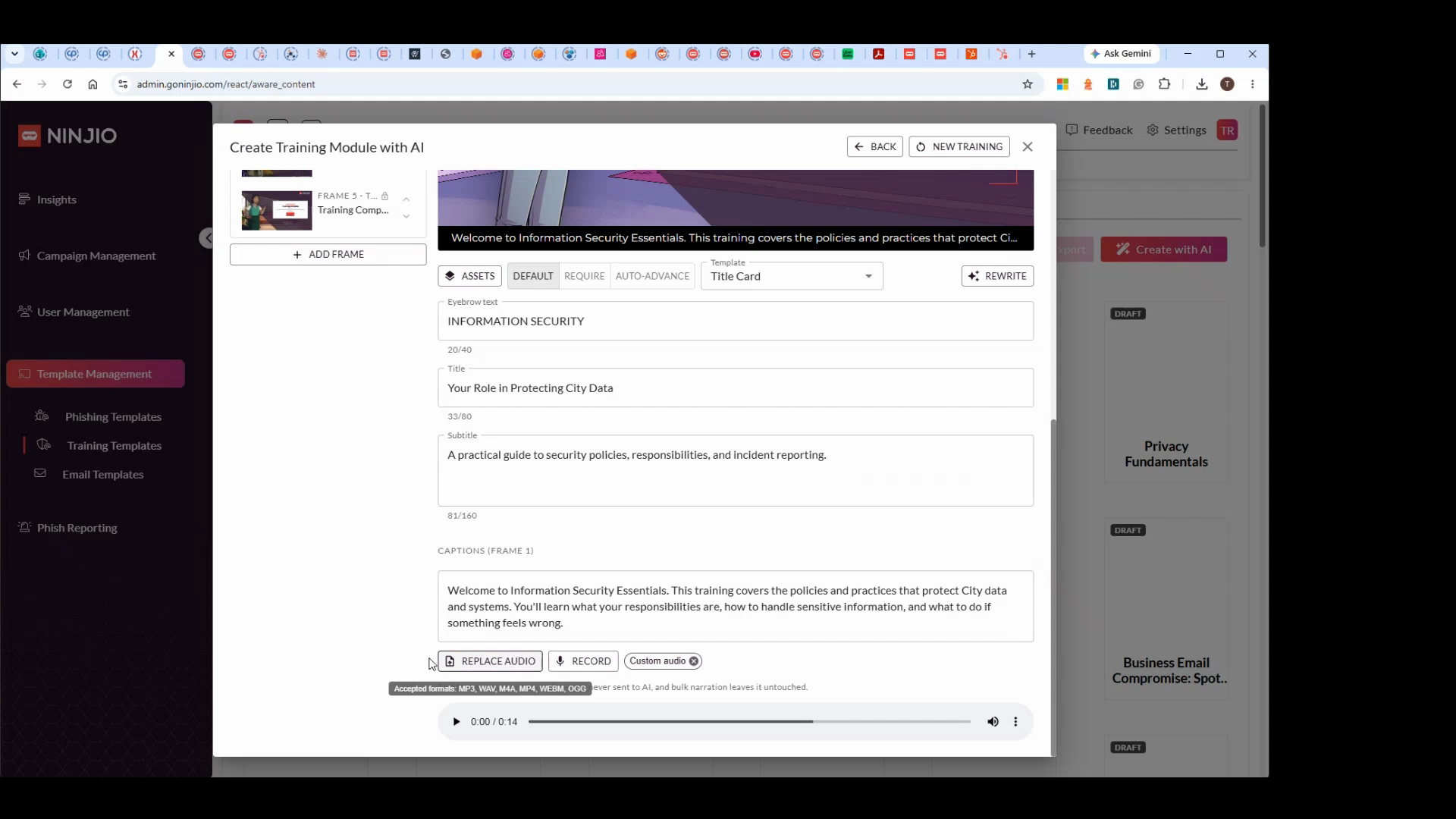Open browser extensions puzzle icon
Viewport: 1456px width, 819px height.
pos(1164,84)
